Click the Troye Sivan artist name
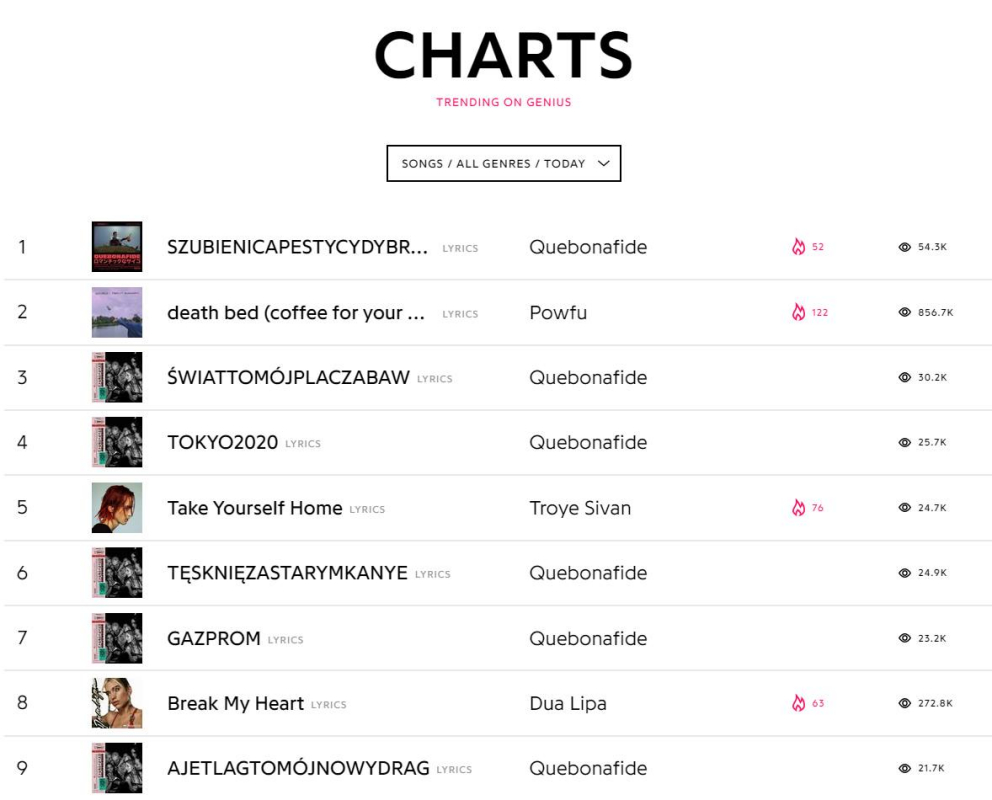The width and height of the screenshot is (992, 800). [x=580, y=508]
